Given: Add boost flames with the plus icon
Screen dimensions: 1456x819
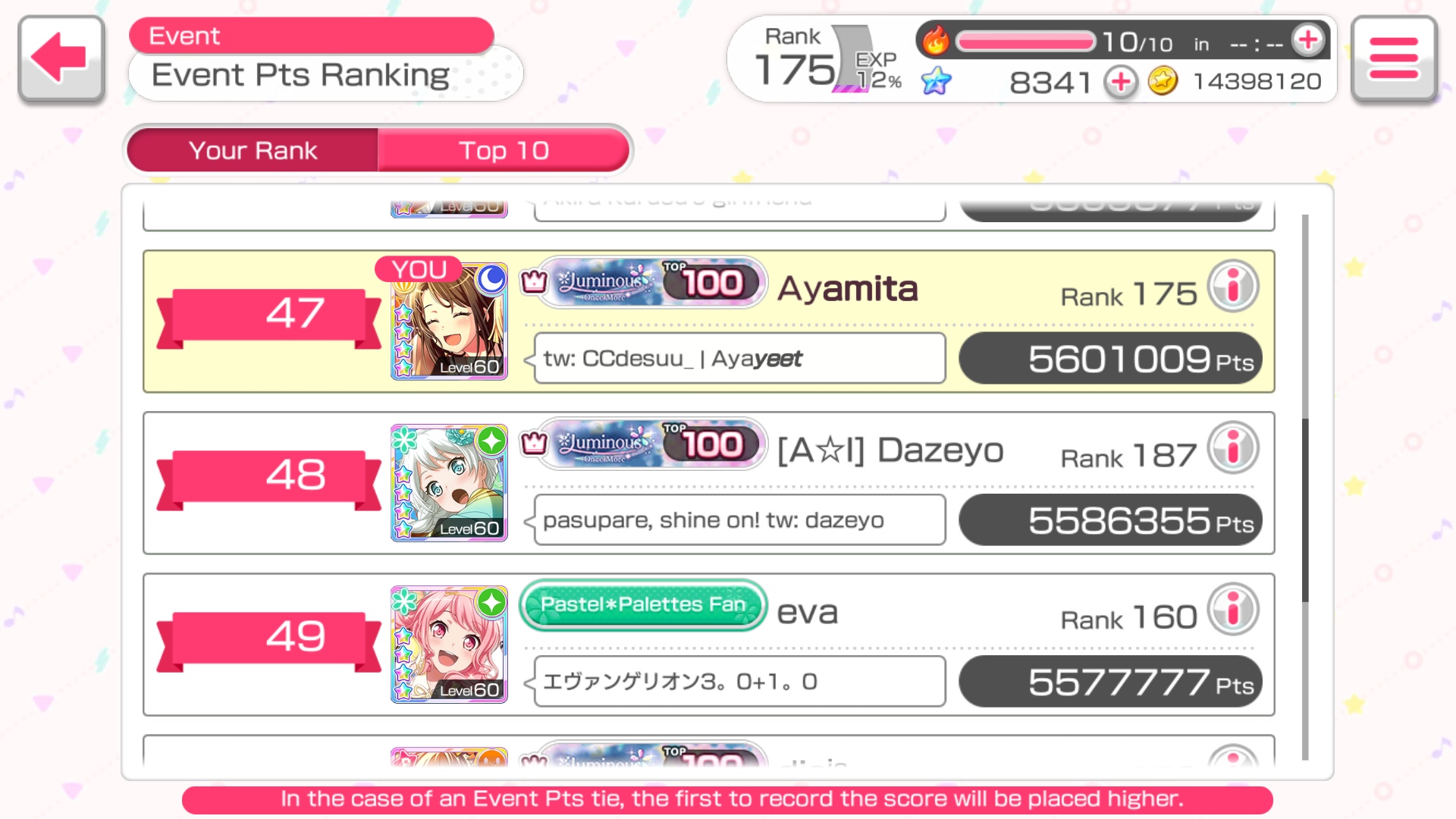Looking at the screenshot, I should pyautogui.click(x=1308, y=39).
